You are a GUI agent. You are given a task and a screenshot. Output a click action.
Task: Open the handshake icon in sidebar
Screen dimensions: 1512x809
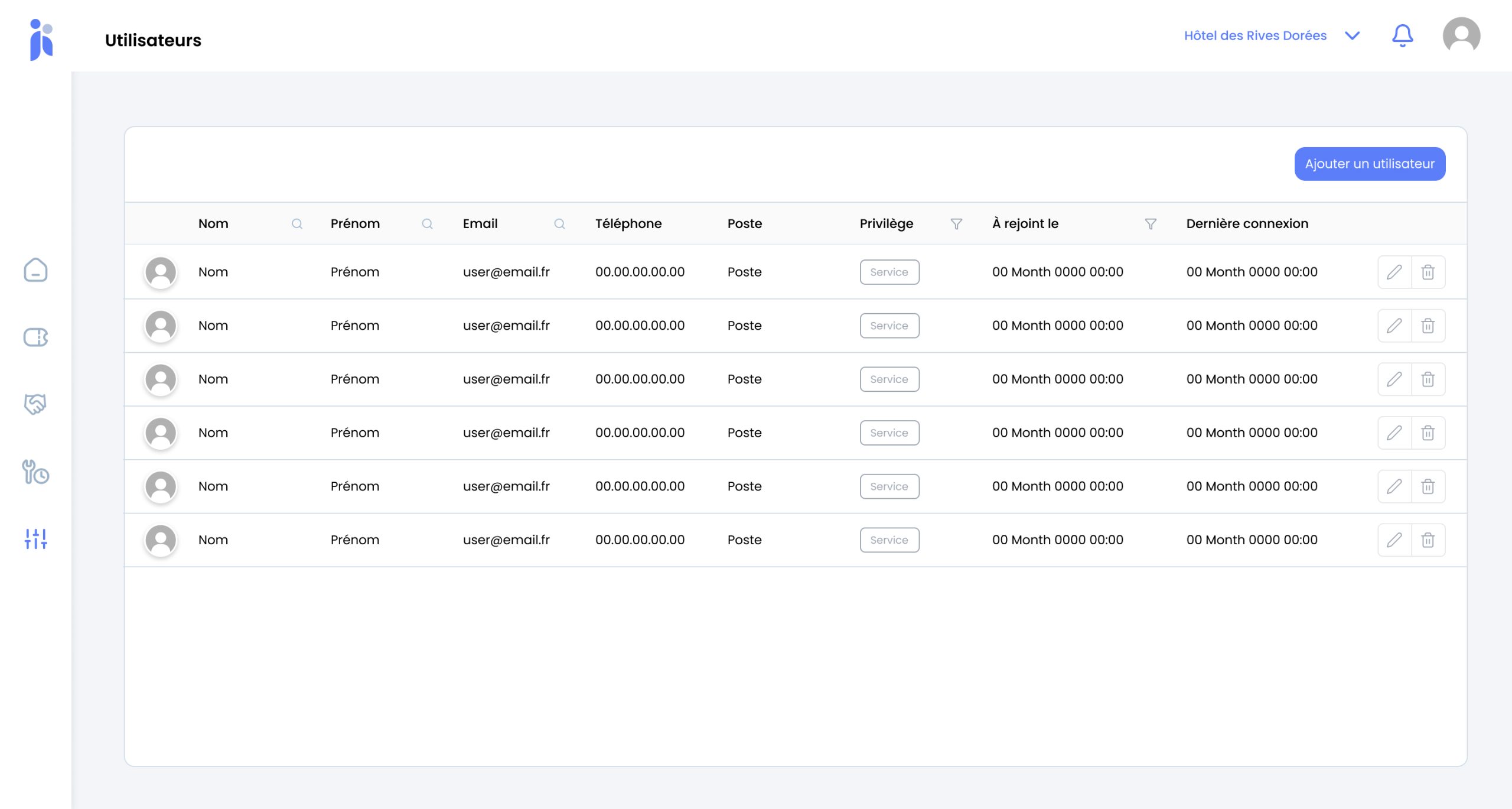(x=35, y=405)
